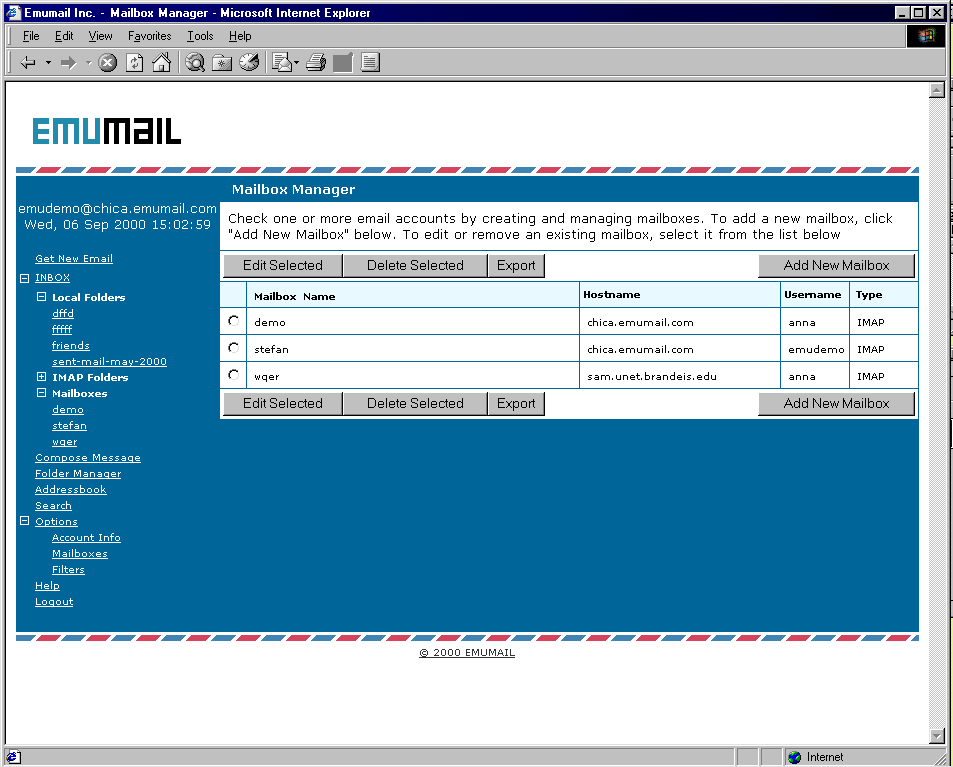
Task: Click the Refresh page icon
Action: [x=134, y=63]
